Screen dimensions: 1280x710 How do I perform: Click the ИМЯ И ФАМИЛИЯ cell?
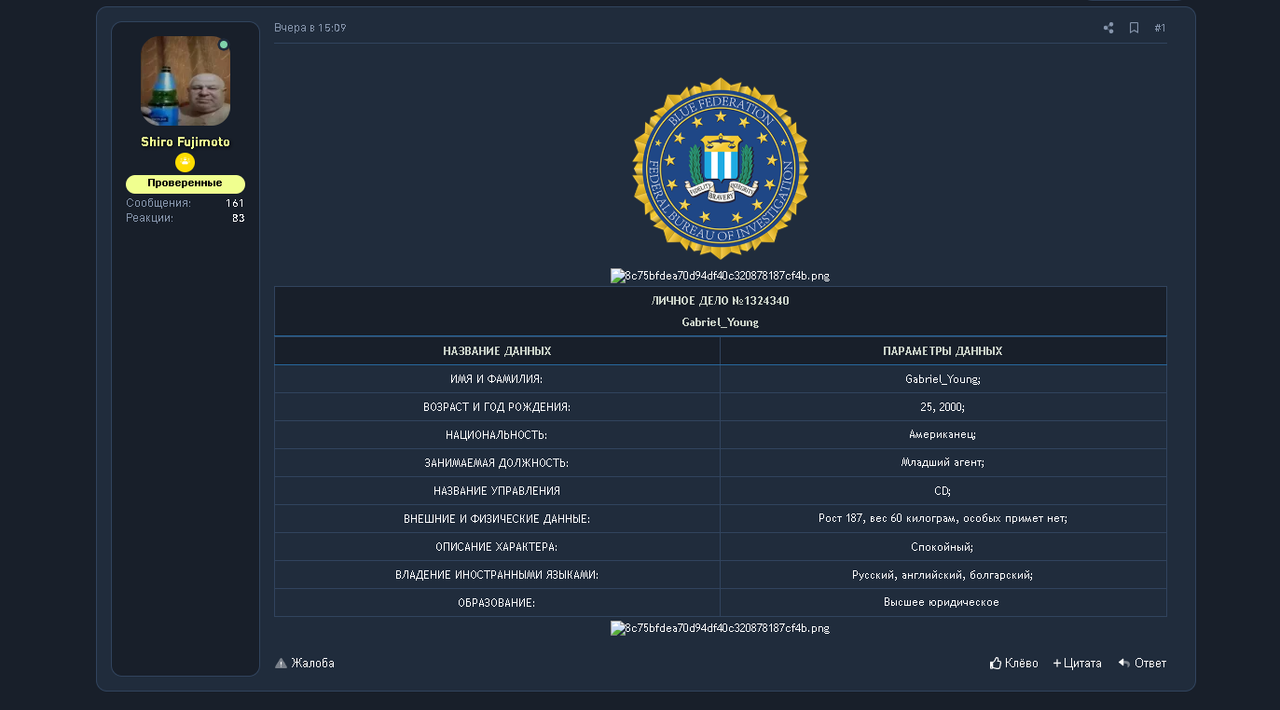pyautogui.click(x=497, y=379)
